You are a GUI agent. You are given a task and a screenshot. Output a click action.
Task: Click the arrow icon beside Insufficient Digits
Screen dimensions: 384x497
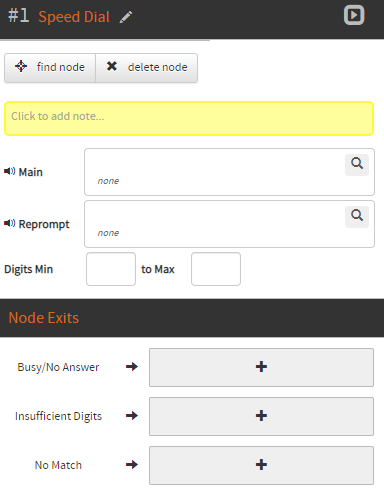pos(132,416)
